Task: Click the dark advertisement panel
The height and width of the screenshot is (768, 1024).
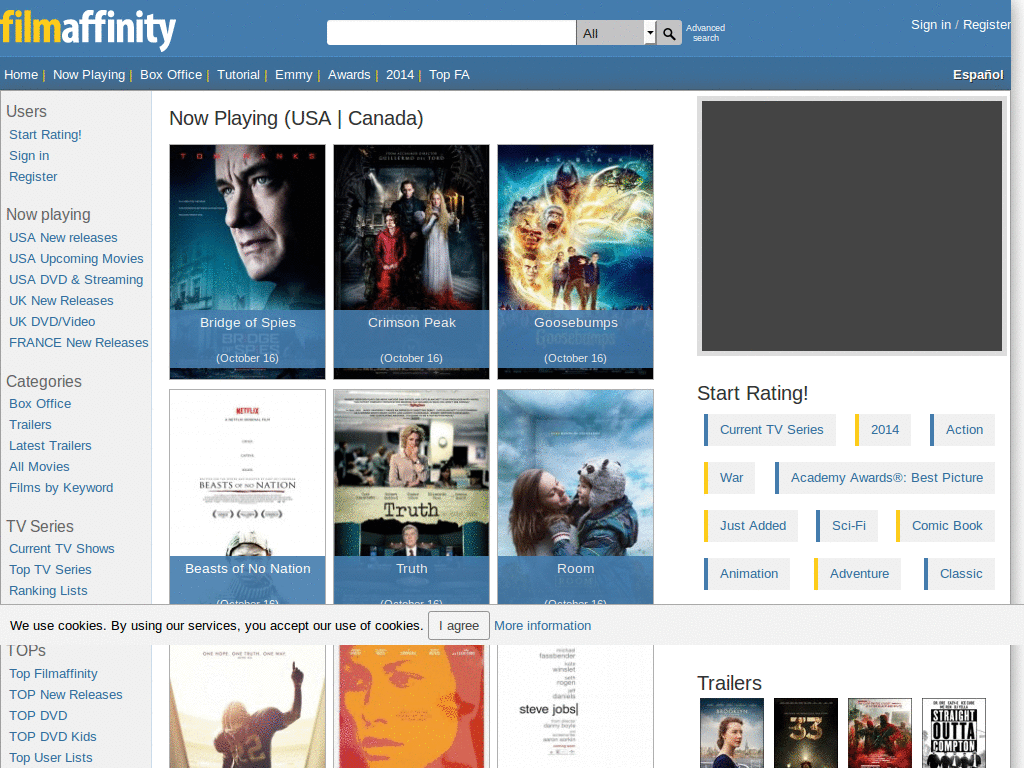Action: 852,226
